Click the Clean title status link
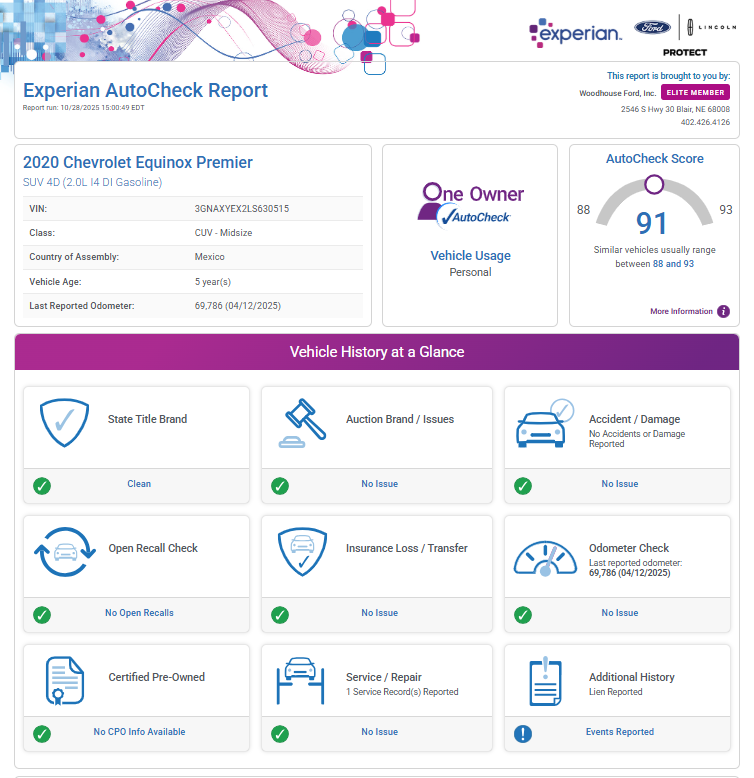This screenshot has width=754, height=778. tap(139, 484)
